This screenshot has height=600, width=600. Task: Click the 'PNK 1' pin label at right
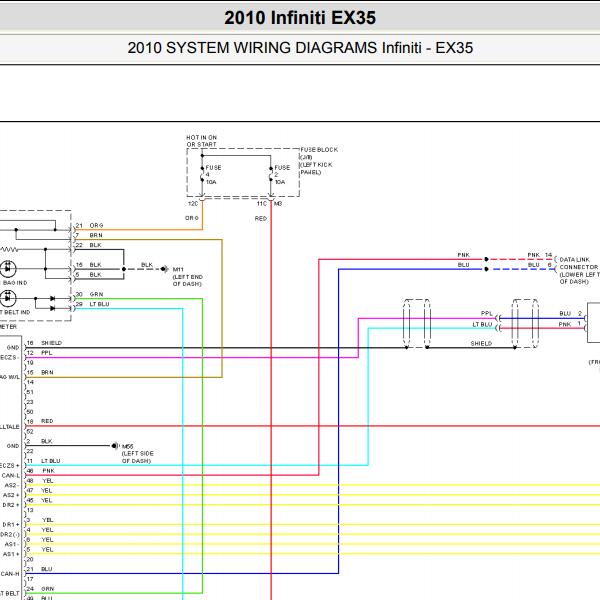tap(570, 324)
